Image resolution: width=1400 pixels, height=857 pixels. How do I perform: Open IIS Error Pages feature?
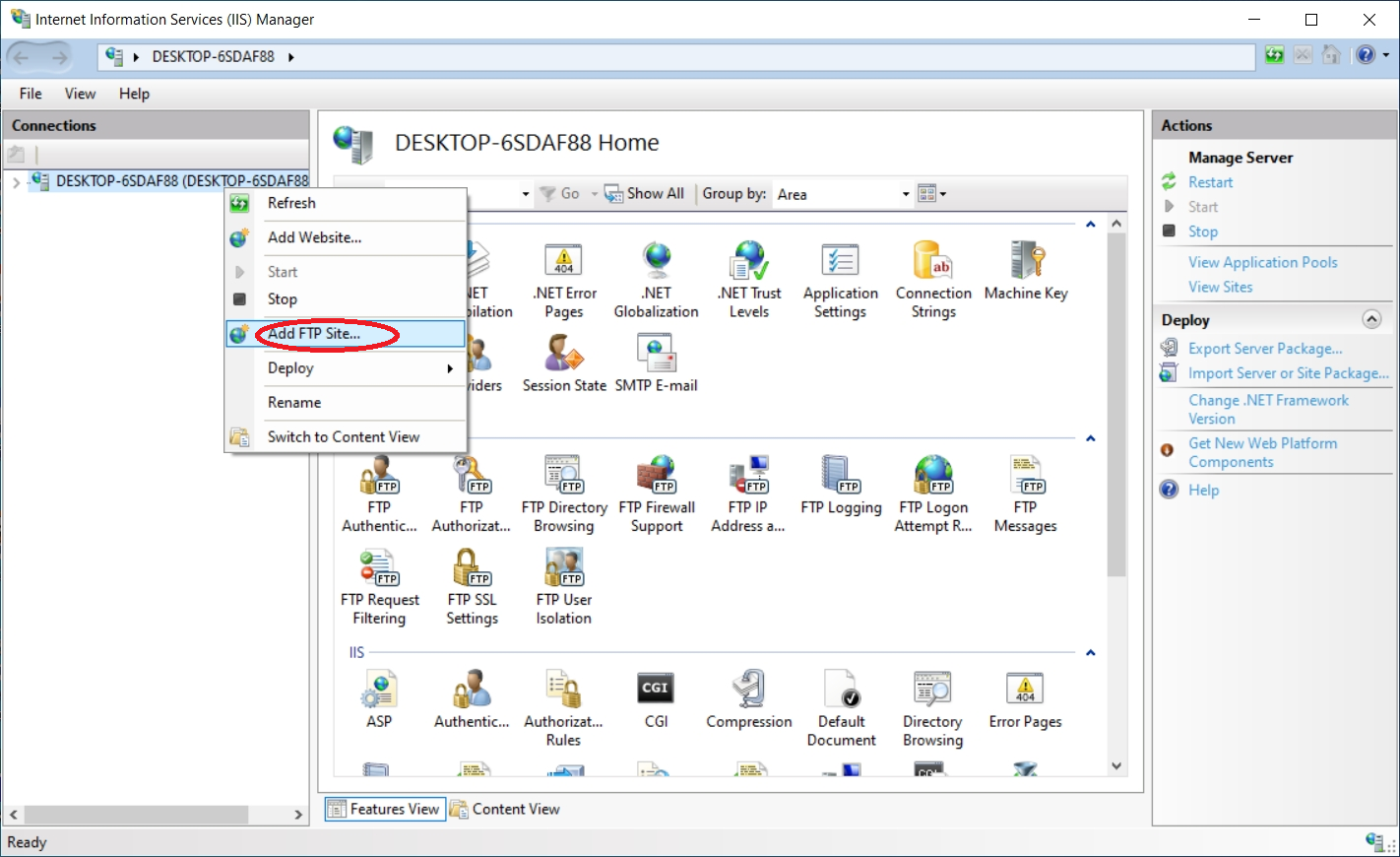coord(1026,699)
